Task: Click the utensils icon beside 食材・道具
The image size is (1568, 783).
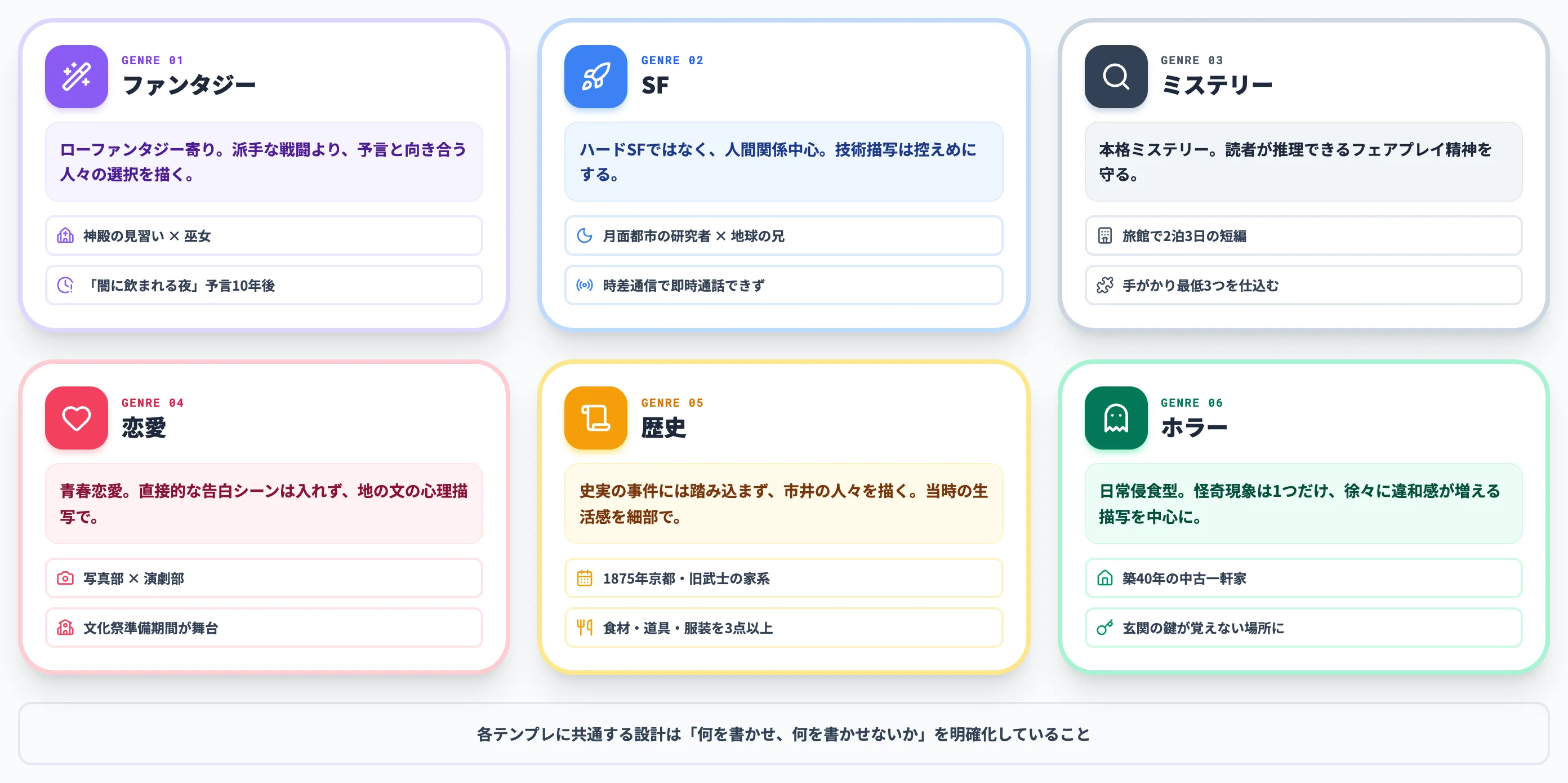Action: (x=585, y=627)
